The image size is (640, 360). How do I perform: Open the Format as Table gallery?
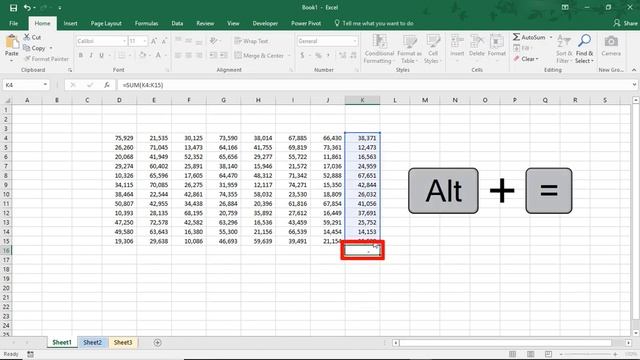click(x=409, y=49)
